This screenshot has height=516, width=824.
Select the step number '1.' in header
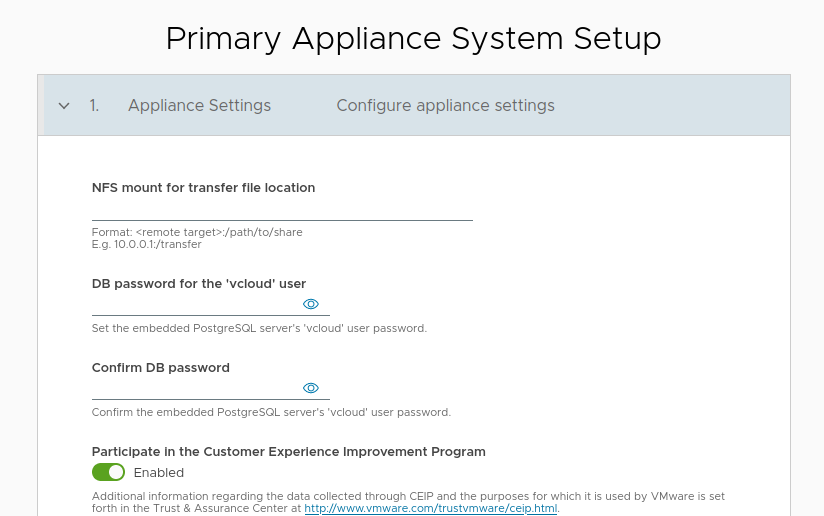(94, 106)
